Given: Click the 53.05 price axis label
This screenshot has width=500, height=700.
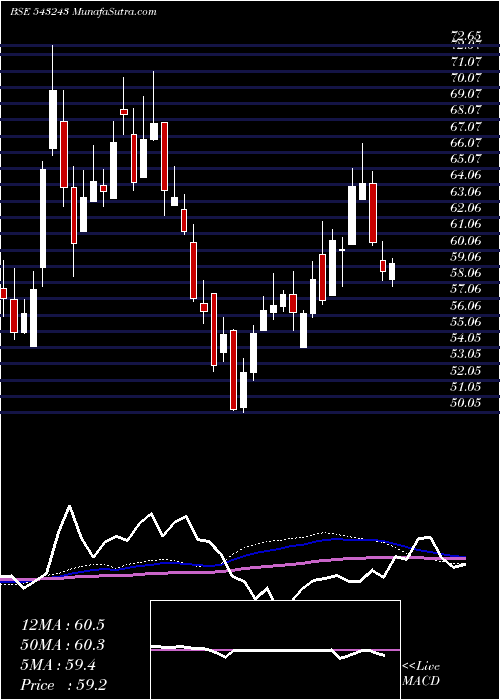Looking at the screenshot, I should pyautogui.click(x=466, y=354).
